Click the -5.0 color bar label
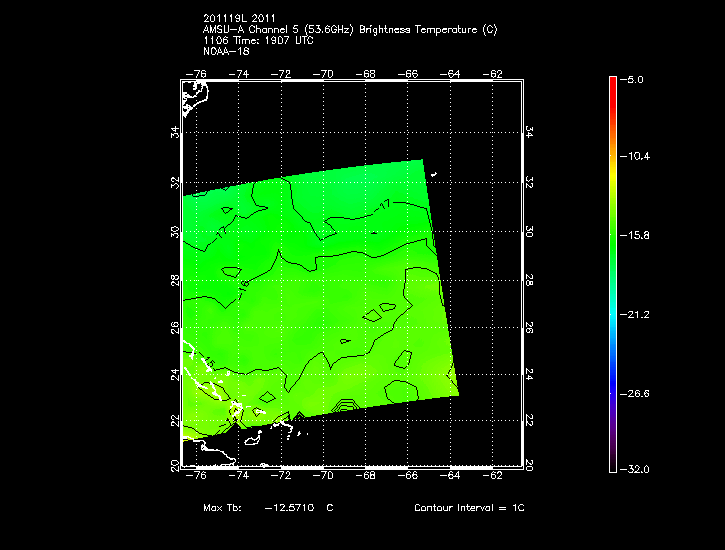This screenshot has width=725, height=550. pos(636,78)
